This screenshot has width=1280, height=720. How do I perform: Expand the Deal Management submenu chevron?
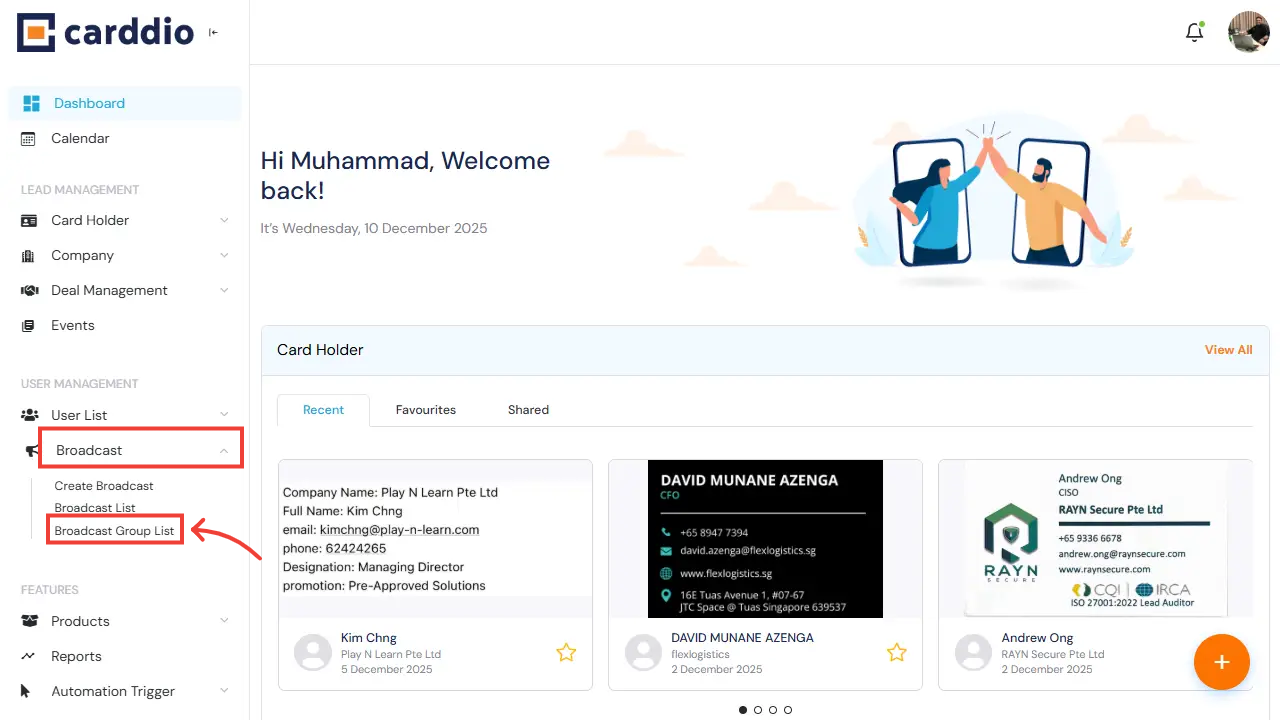tap(224, 291)
